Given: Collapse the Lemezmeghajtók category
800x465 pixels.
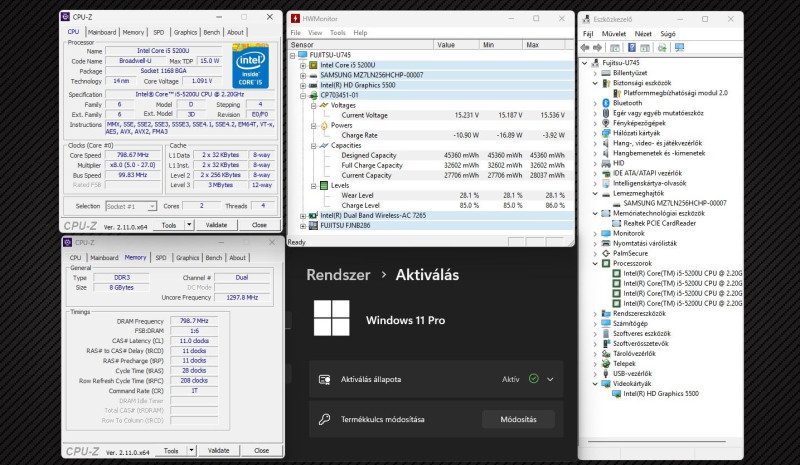Looking at the screenshot, I should click(595, 193).
